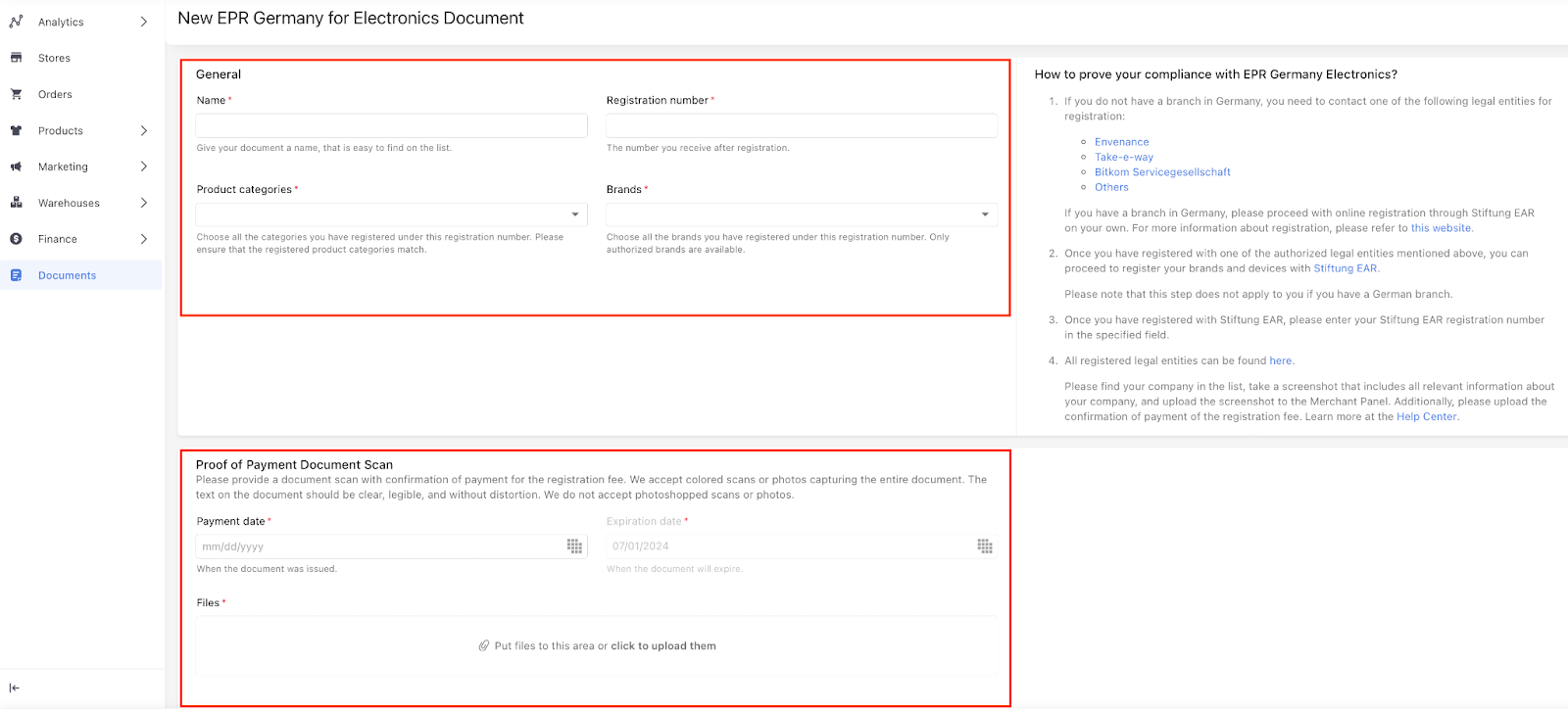
Task: Open the Envenance link
Action: click(x=1122, y=142)
